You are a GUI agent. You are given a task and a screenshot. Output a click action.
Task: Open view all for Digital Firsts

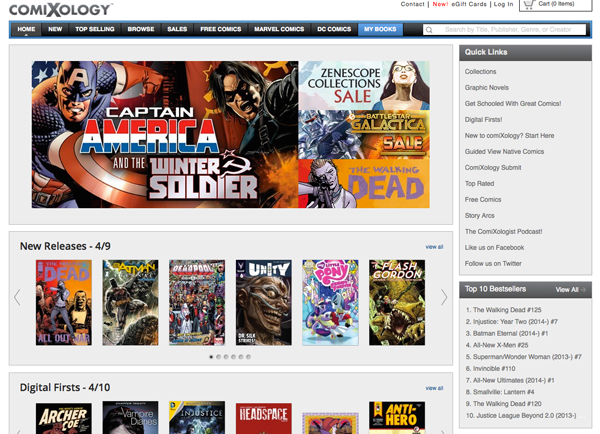(434, 388)
